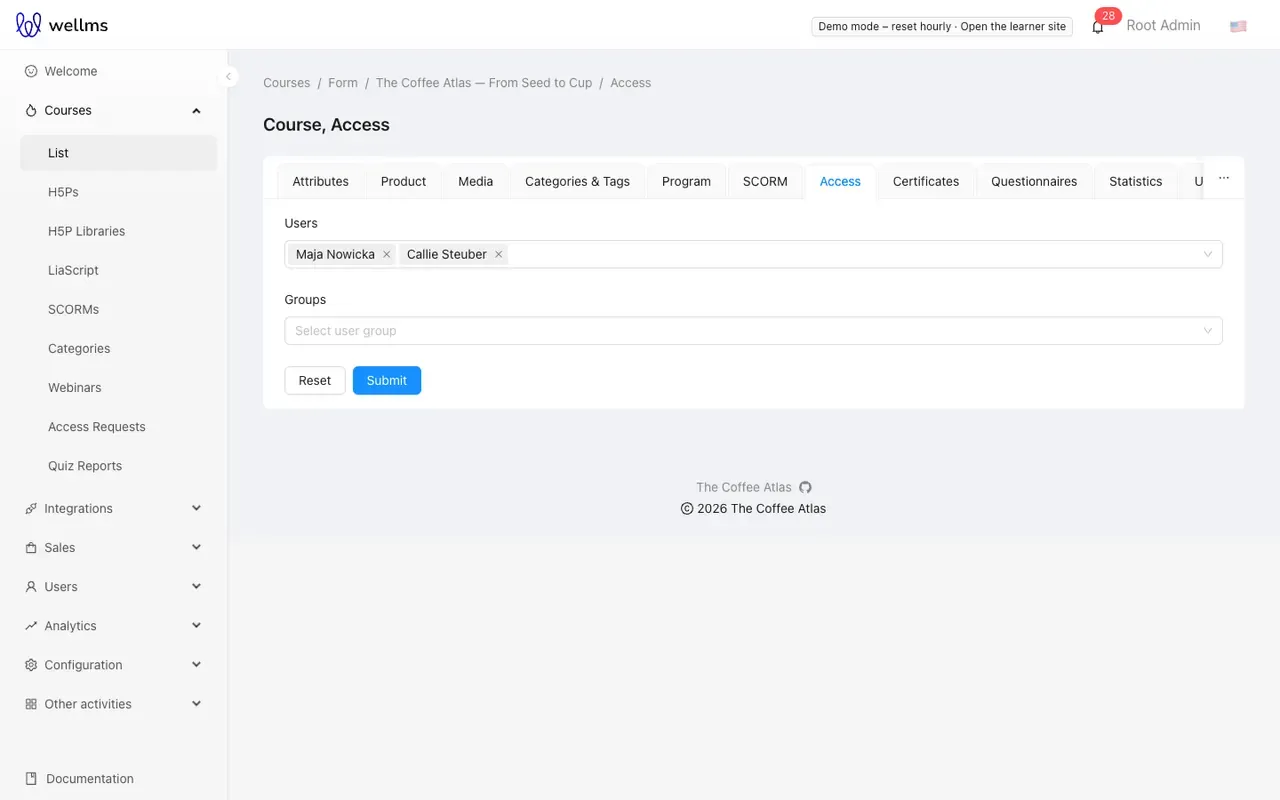Click the Access breadcrumb text

pyautogui.click(x=630, y=83)
